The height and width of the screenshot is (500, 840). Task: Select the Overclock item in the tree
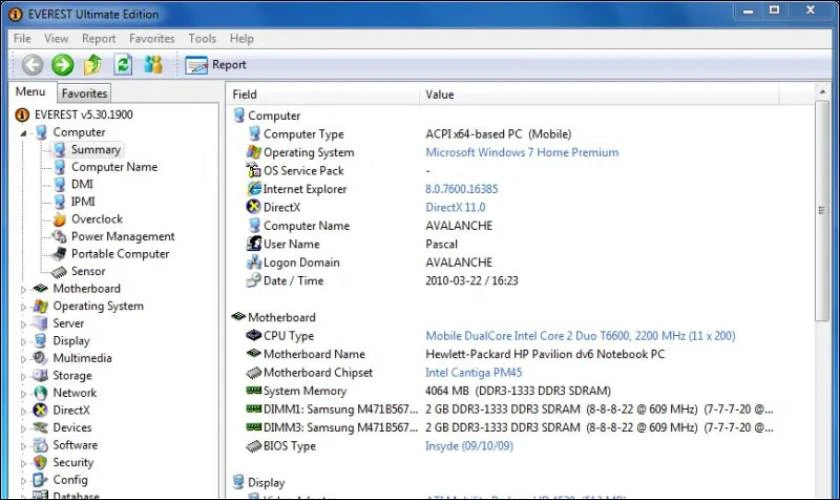click(88, 219)
